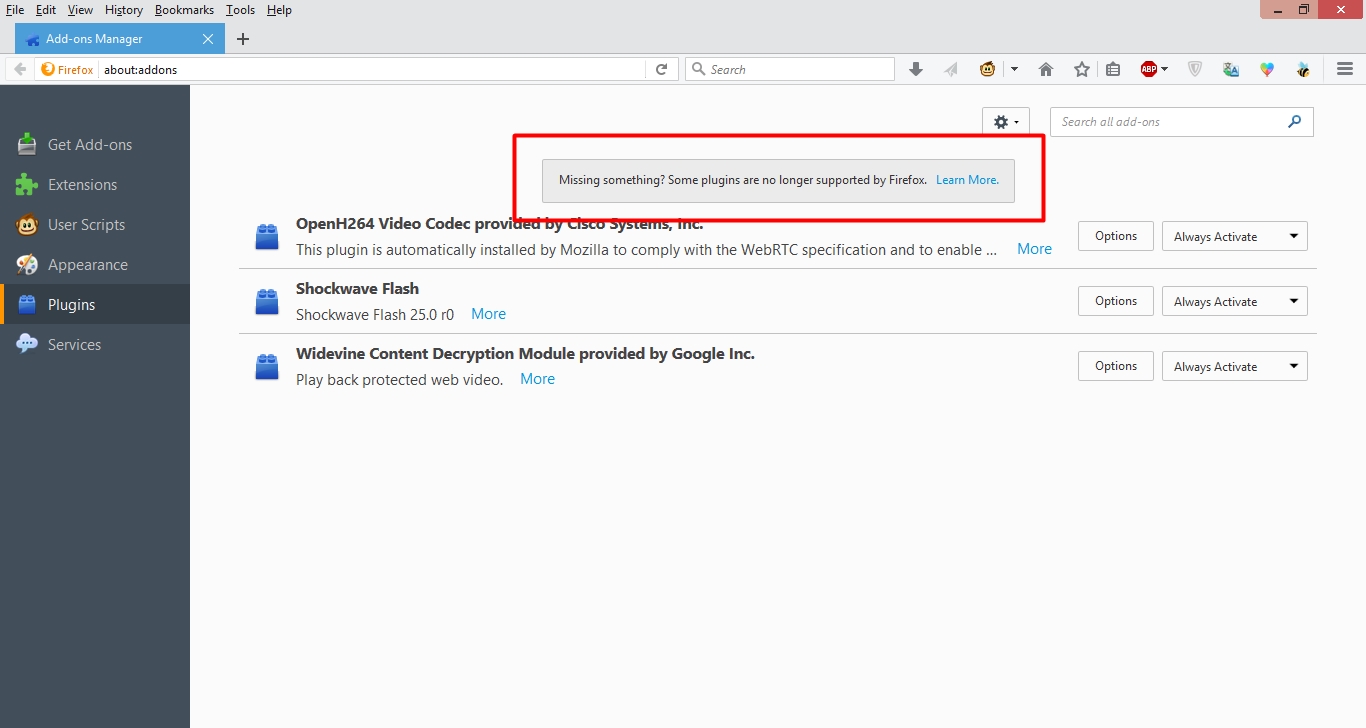Click the Downloads arrow icon

tap(915, 69)
